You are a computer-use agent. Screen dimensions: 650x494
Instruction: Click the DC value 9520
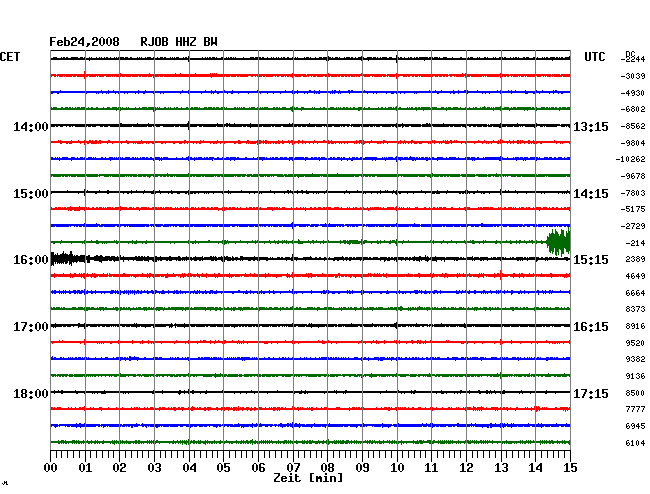[635, 344]
